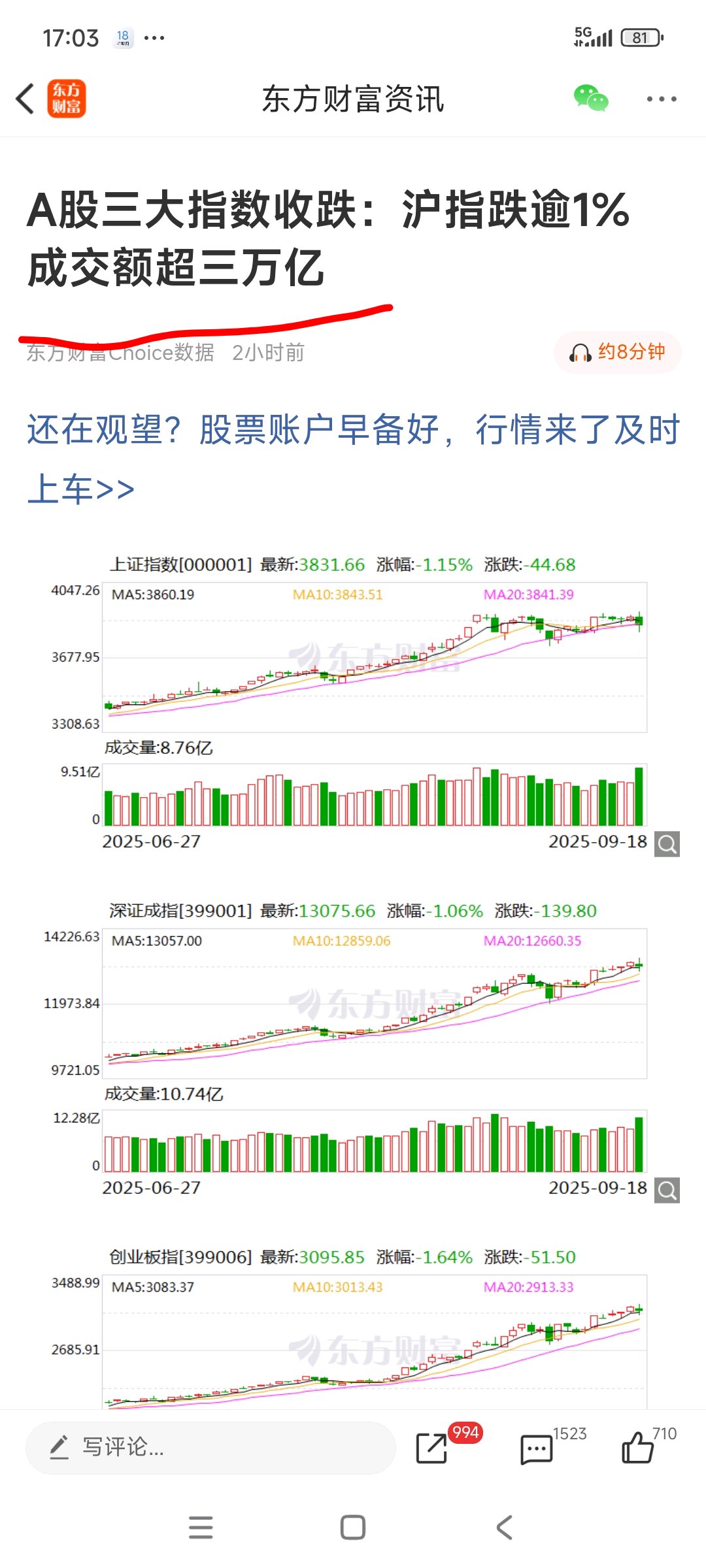Tap MA20:12660.35 indicator text
This screenshot has width=706, height=1568.
532,941
